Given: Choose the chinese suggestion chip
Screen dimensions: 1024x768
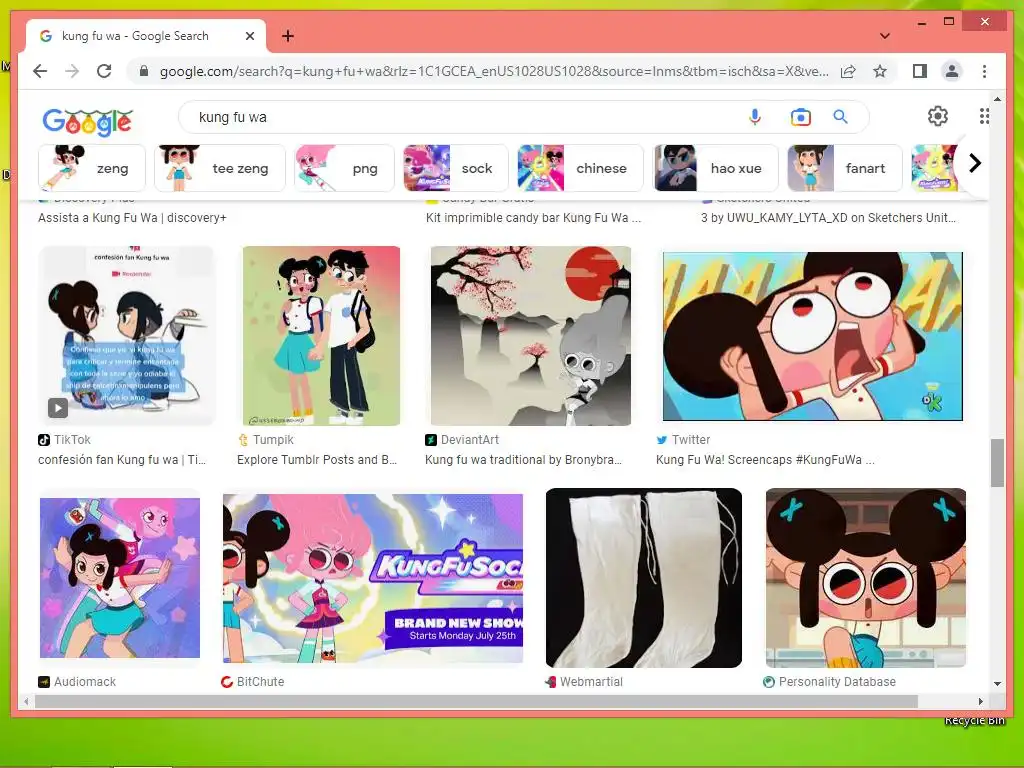Looking at the screenshot, I should tap(580, 168).
